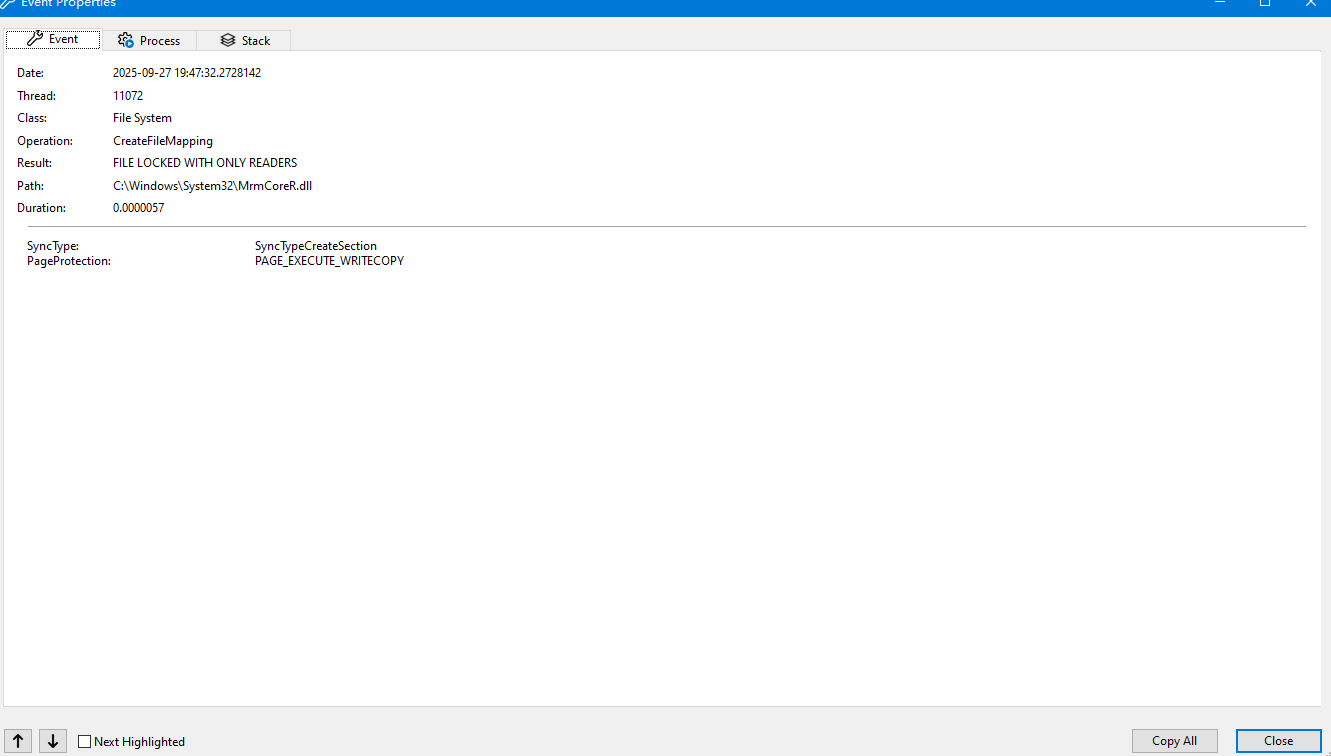Viewport: 1331px width, 756px height.
Task: Open the Stack tab
Action: pyautogui.click(x=245, y=40)
